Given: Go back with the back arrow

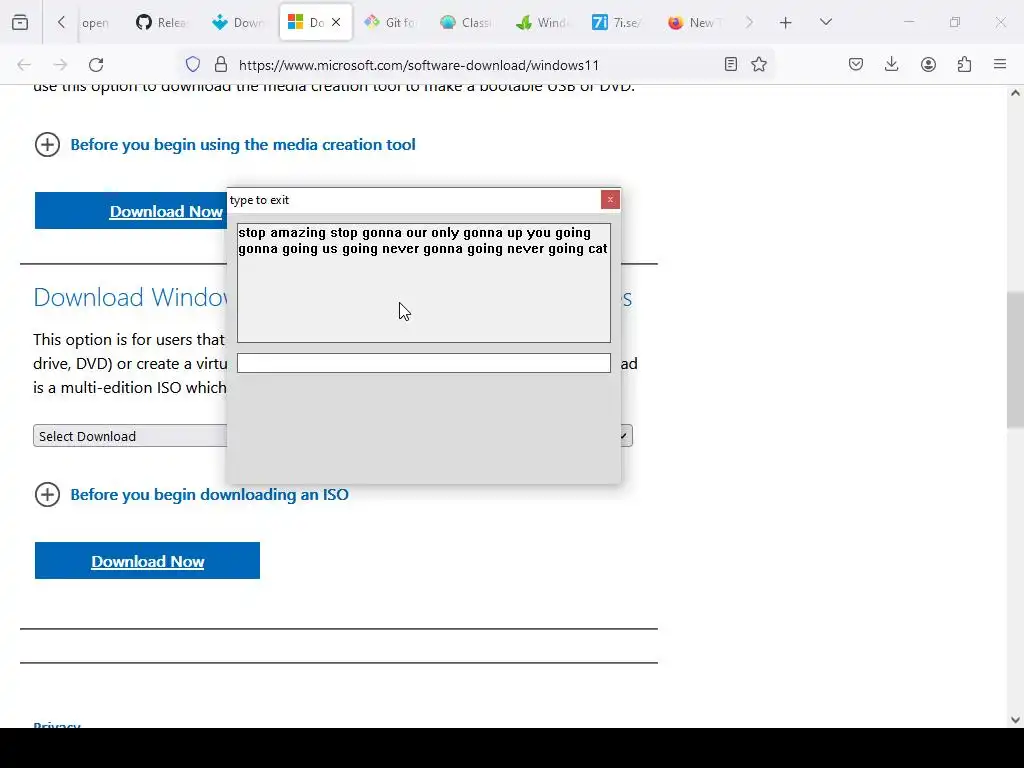Looking at the screenshot, I should pos(24,65).
